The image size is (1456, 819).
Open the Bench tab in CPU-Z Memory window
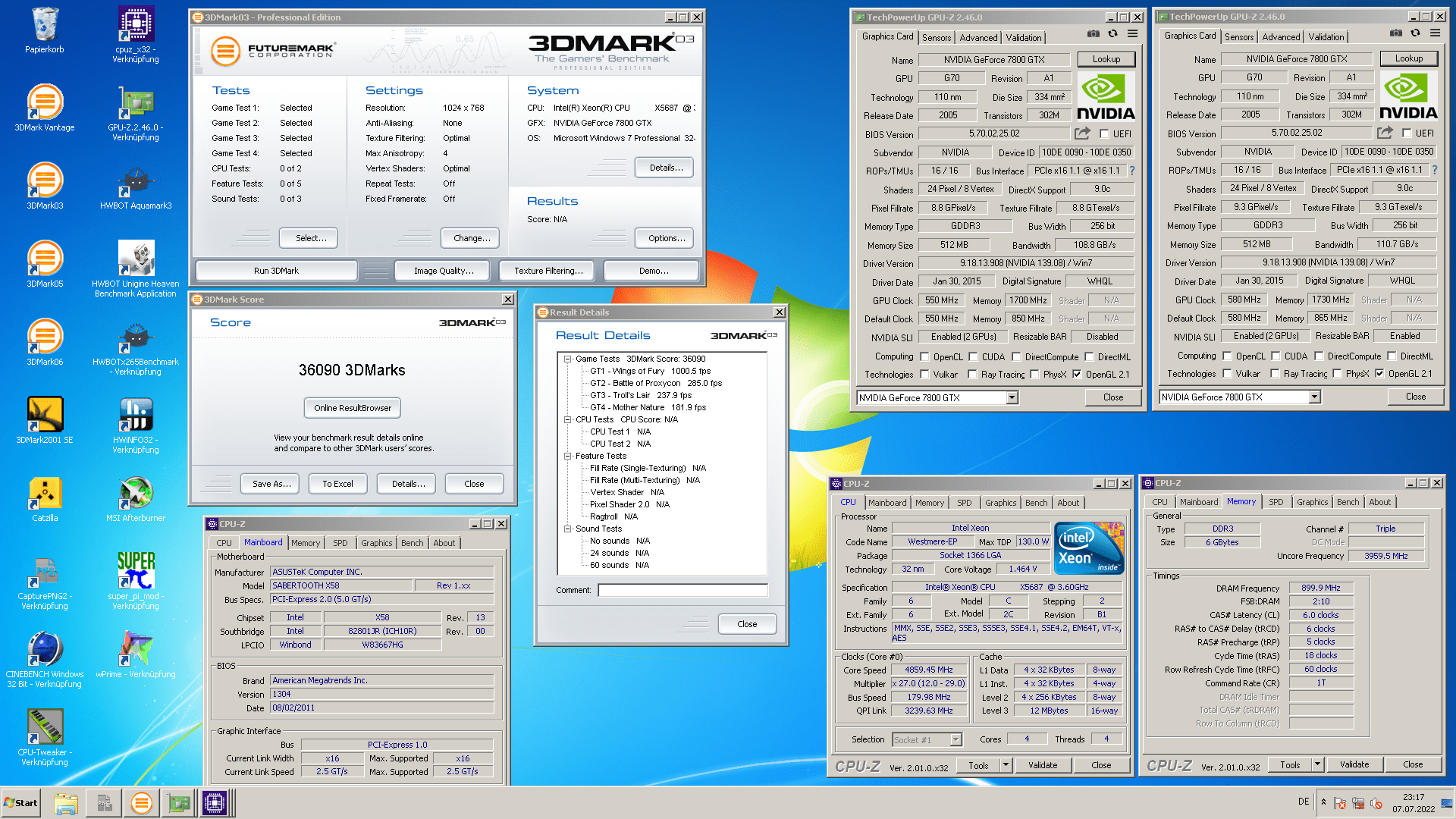tap(1348, 502)
